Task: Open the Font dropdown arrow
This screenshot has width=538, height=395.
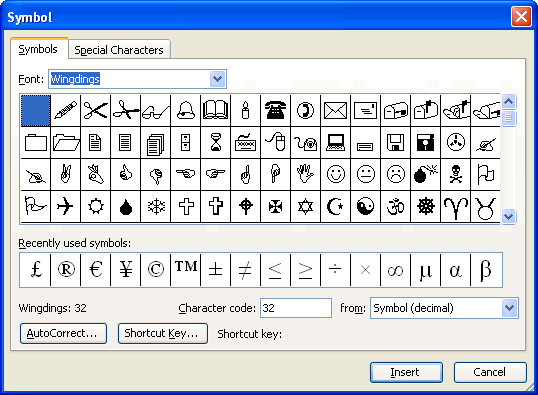Action: click(x=218, y=79)
